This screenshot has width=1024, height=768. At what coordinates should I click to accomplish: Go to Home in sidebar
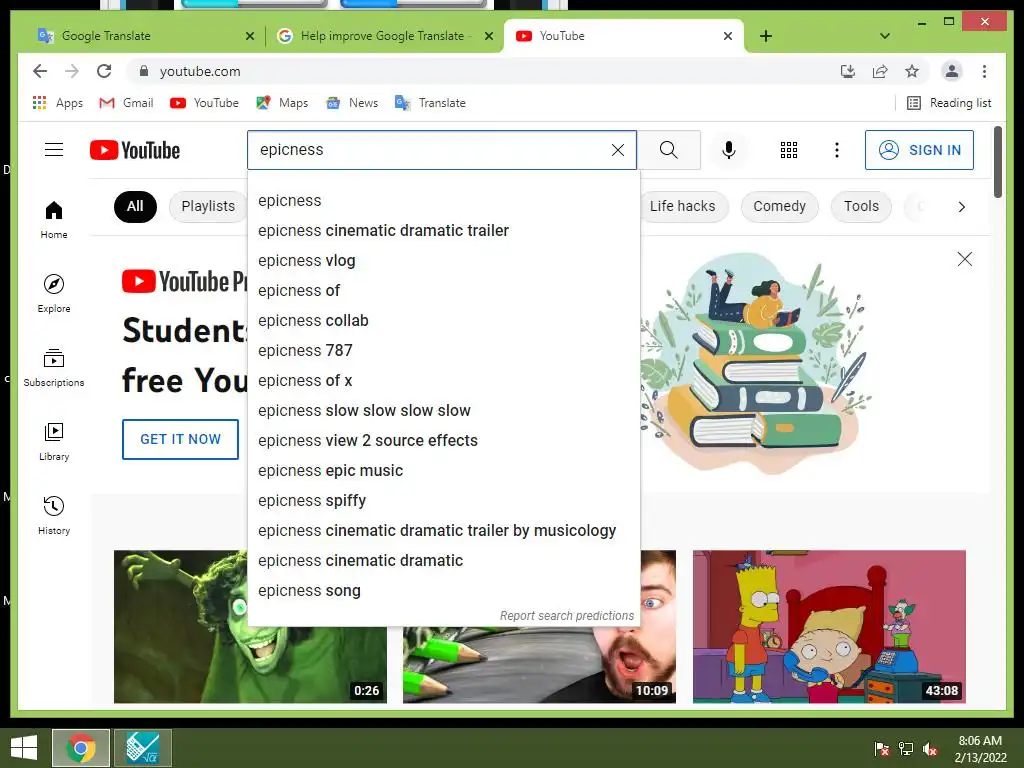54,220
